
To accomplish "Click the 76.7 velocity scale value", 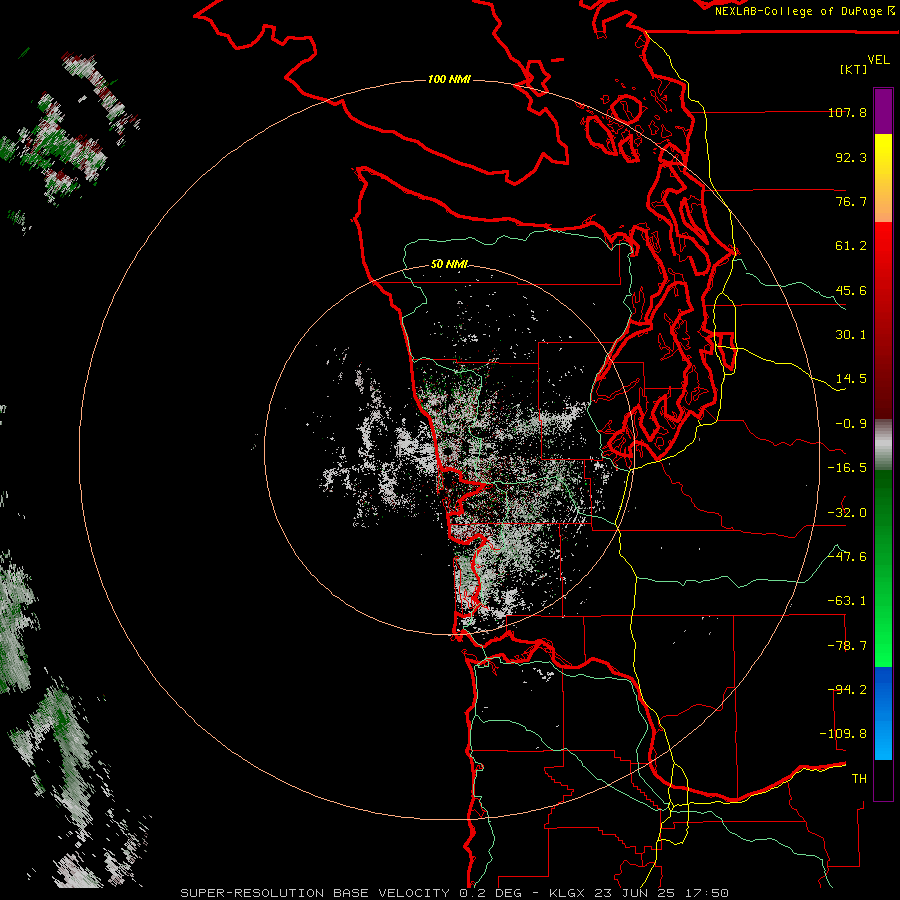I will 851,201.
